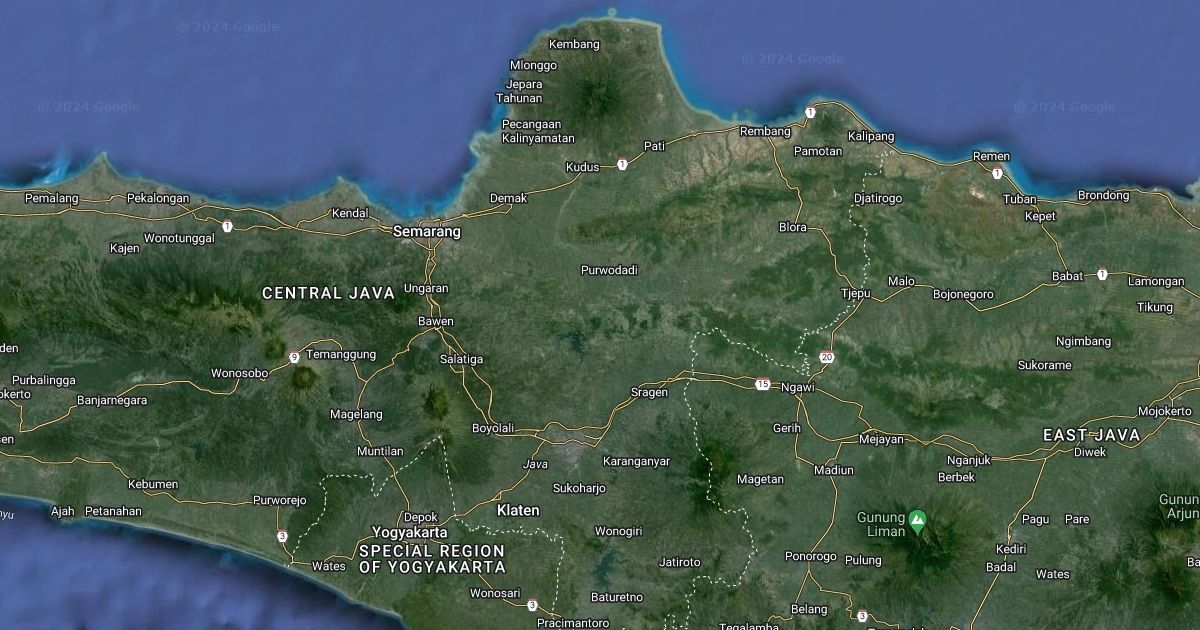Select the Semarang city label
The image size is (1200, 630).
[427, 231]
